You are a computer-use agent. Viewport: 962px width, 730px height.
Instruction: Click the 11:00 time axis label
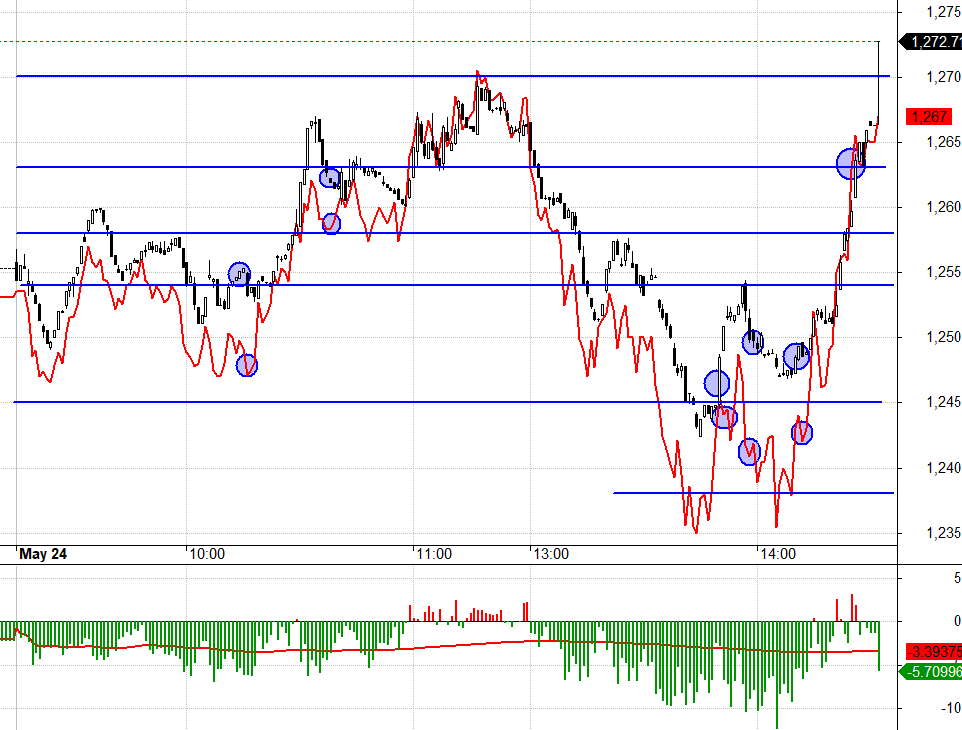point(434,554)
